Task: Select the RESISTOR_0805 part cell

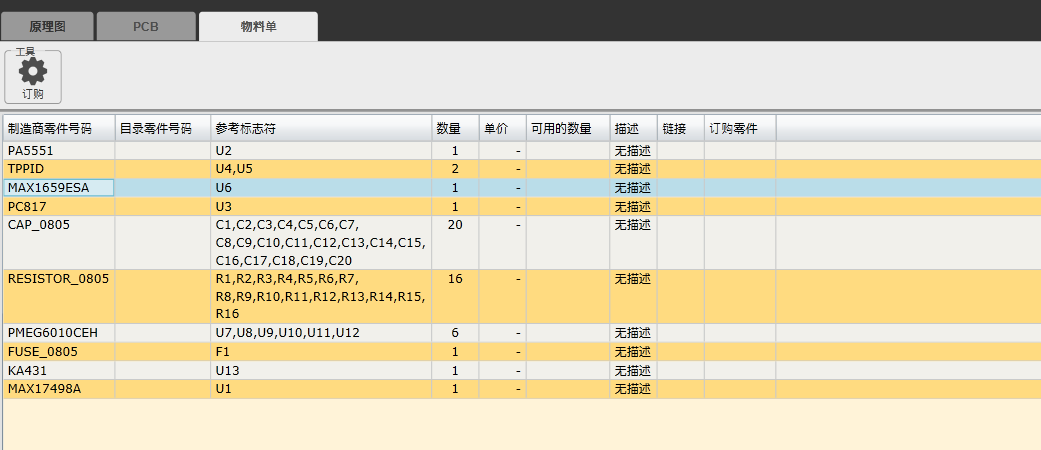Action: 59,297
